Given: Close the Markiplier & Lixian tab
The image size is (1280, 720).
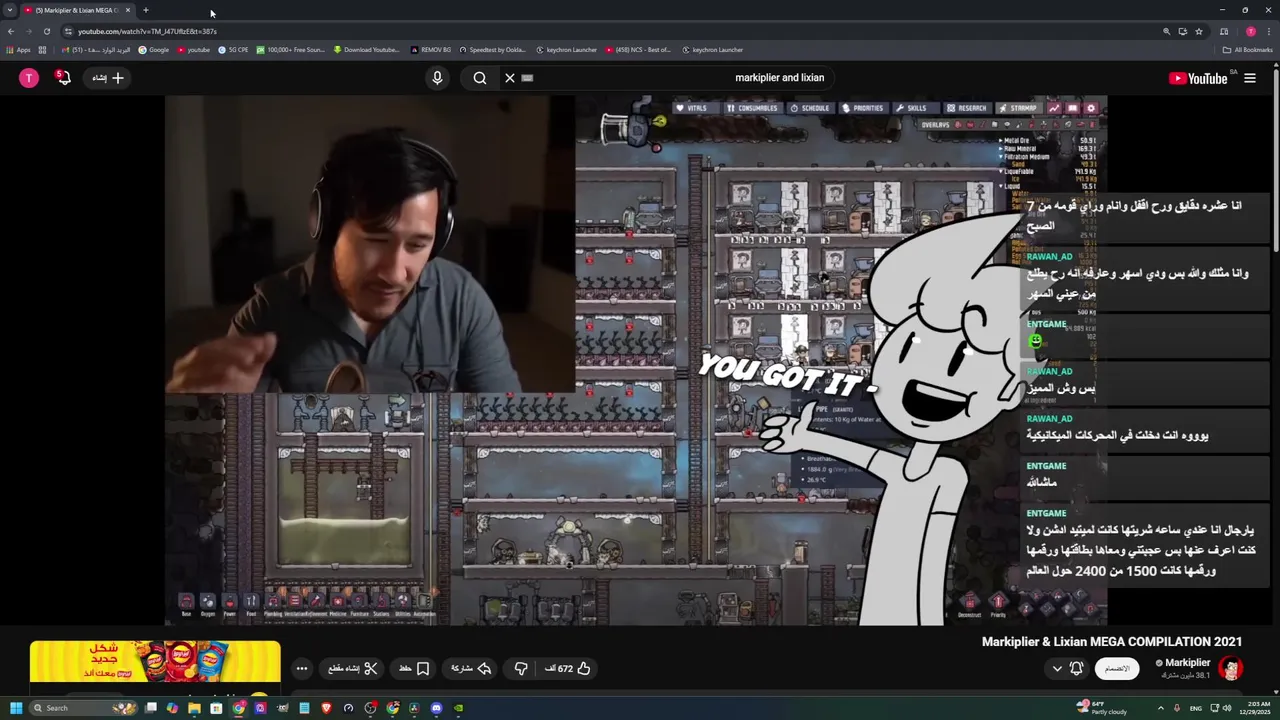Looking at the screenshot, I should tap(127, 10).
